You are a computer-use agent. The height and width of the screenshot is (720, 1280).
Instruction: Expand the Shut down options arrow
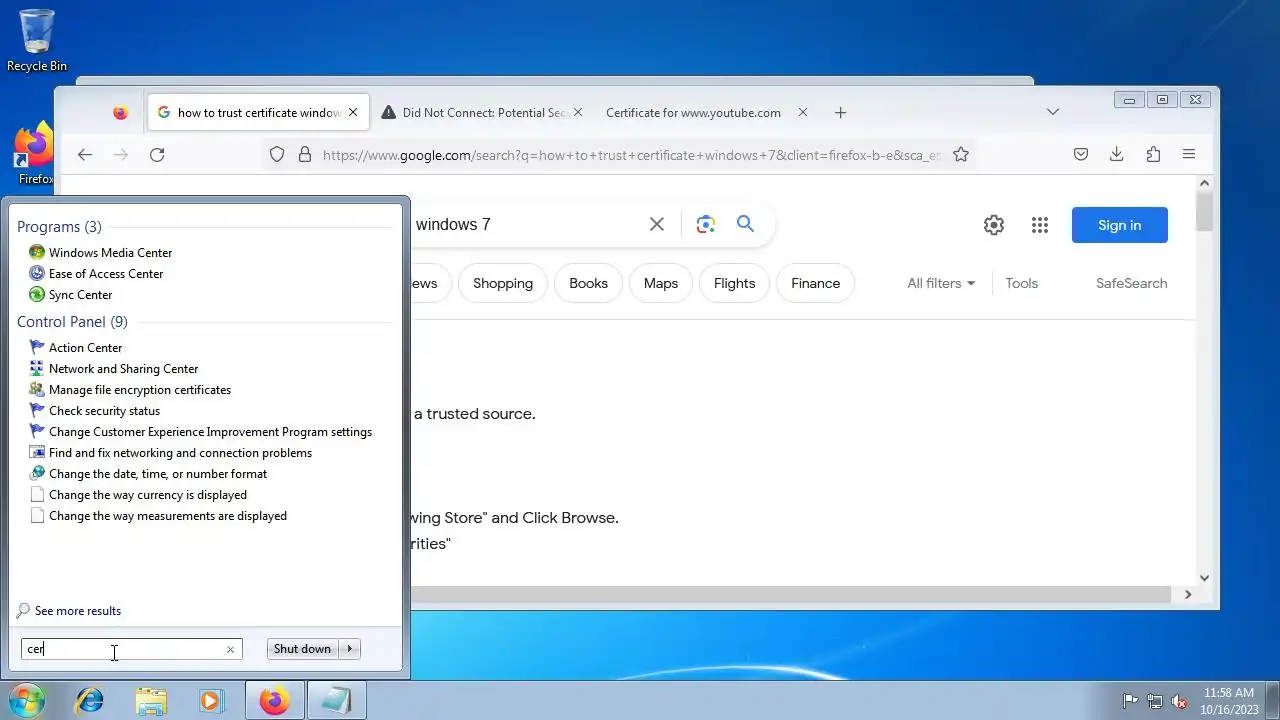click(x=350, y=649)
